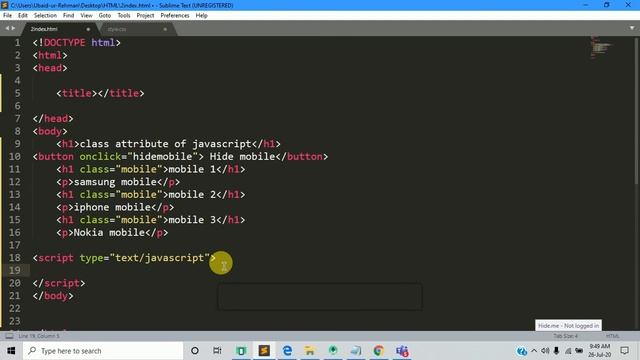
Task: Open the Preferences menu
Action: pyautogui.click(x=175, y=16)
